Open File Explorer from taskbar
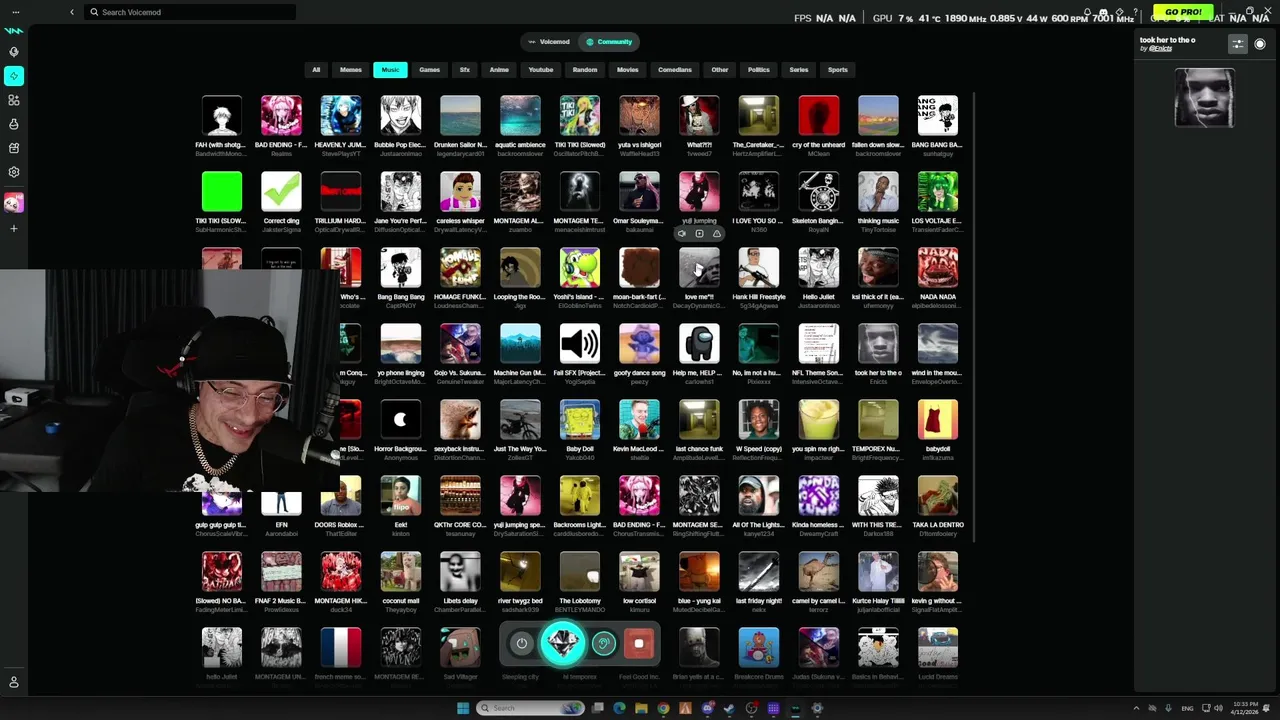 (x=641, y=708)
